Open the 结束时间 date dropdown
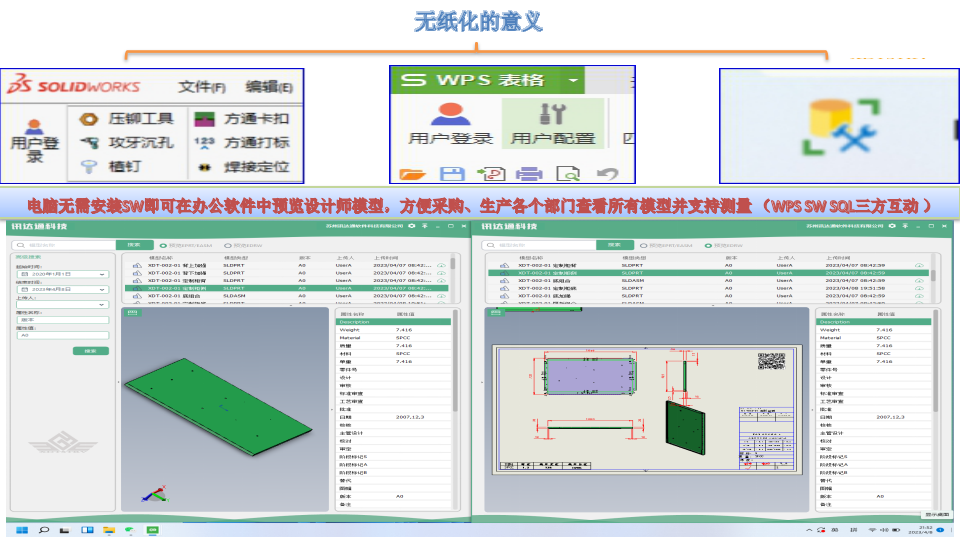 point(102,289)
